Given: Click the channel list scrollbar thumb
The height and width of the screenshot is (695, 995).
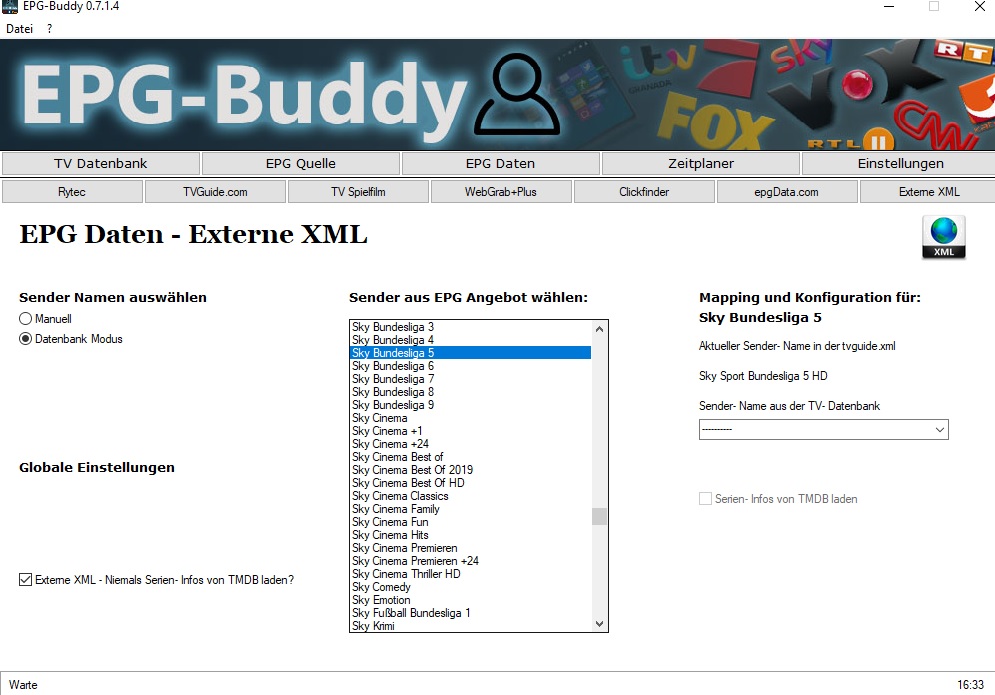Looking at the screenshot, I should coord(599,517).
